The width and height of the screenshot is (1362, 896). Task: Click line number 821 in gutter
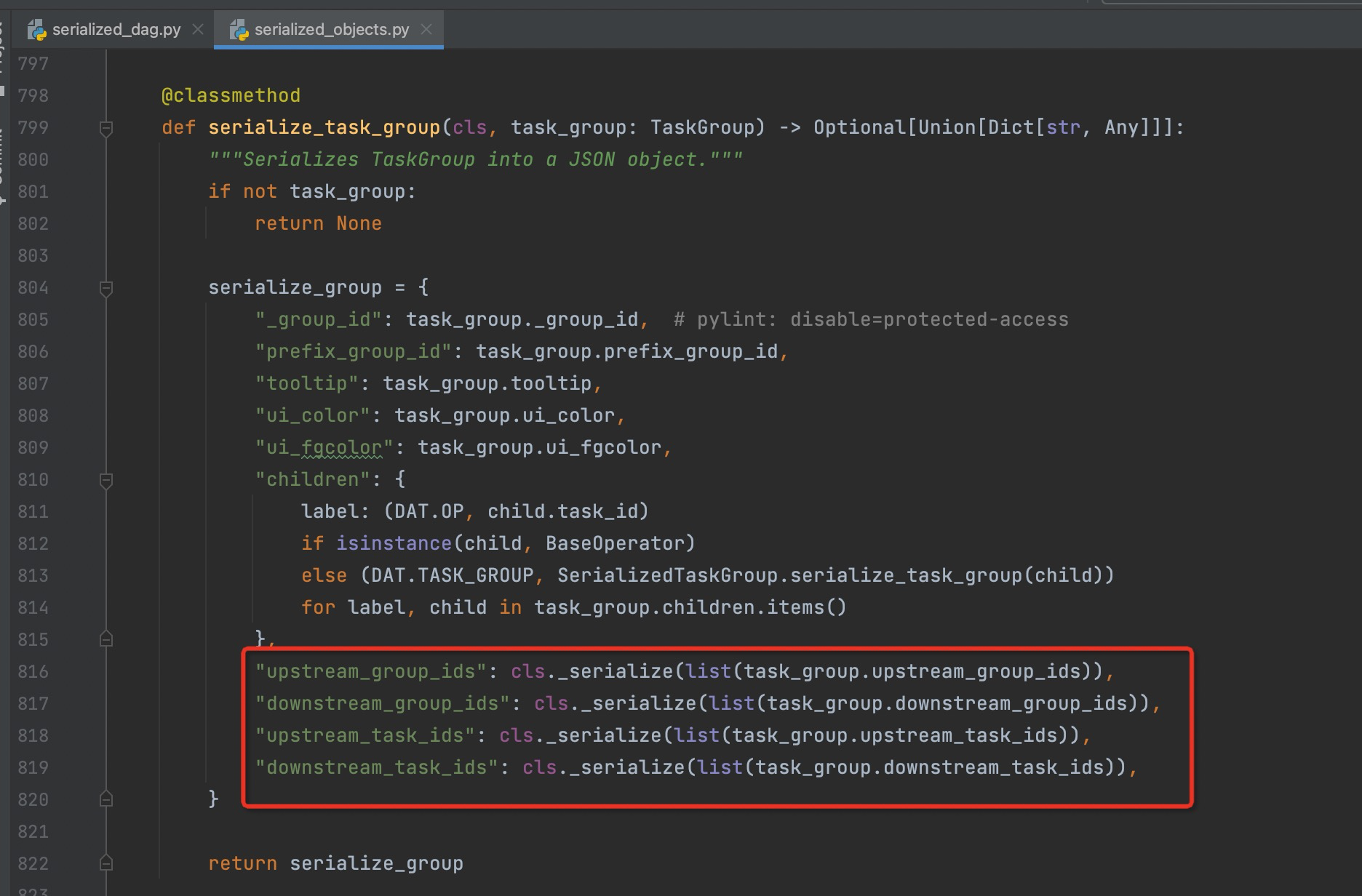[33, 831]
